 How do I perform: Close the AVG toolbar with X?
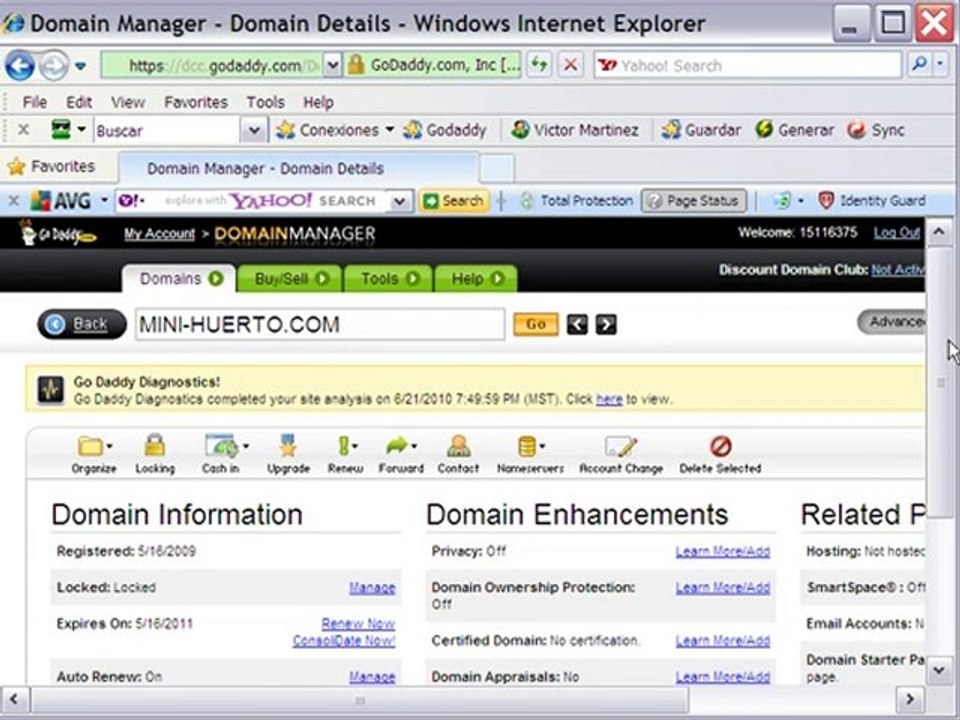[13, 200]
